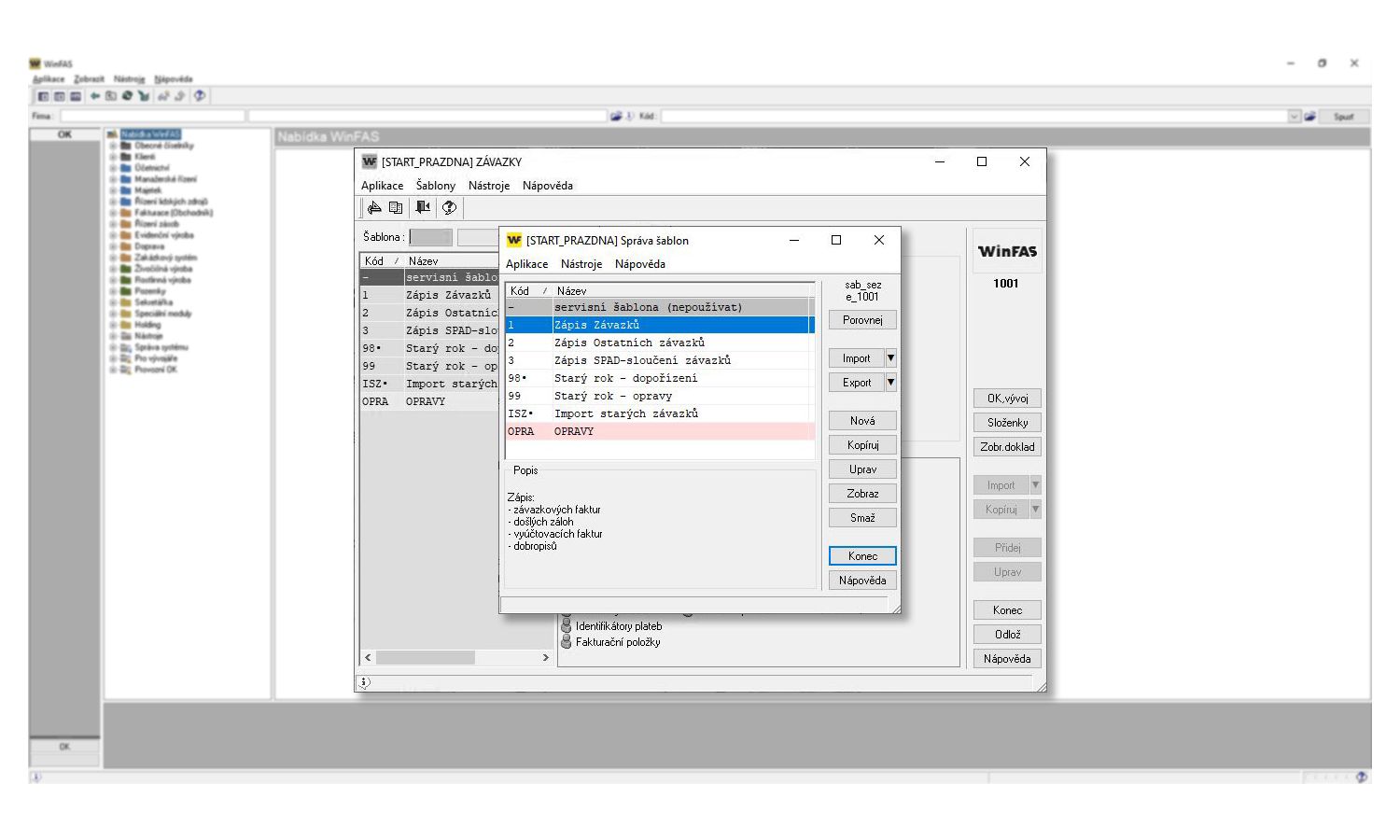
Task: Click the help bubble icon in ZÁVAZKY toolbar
Action: 449,207
